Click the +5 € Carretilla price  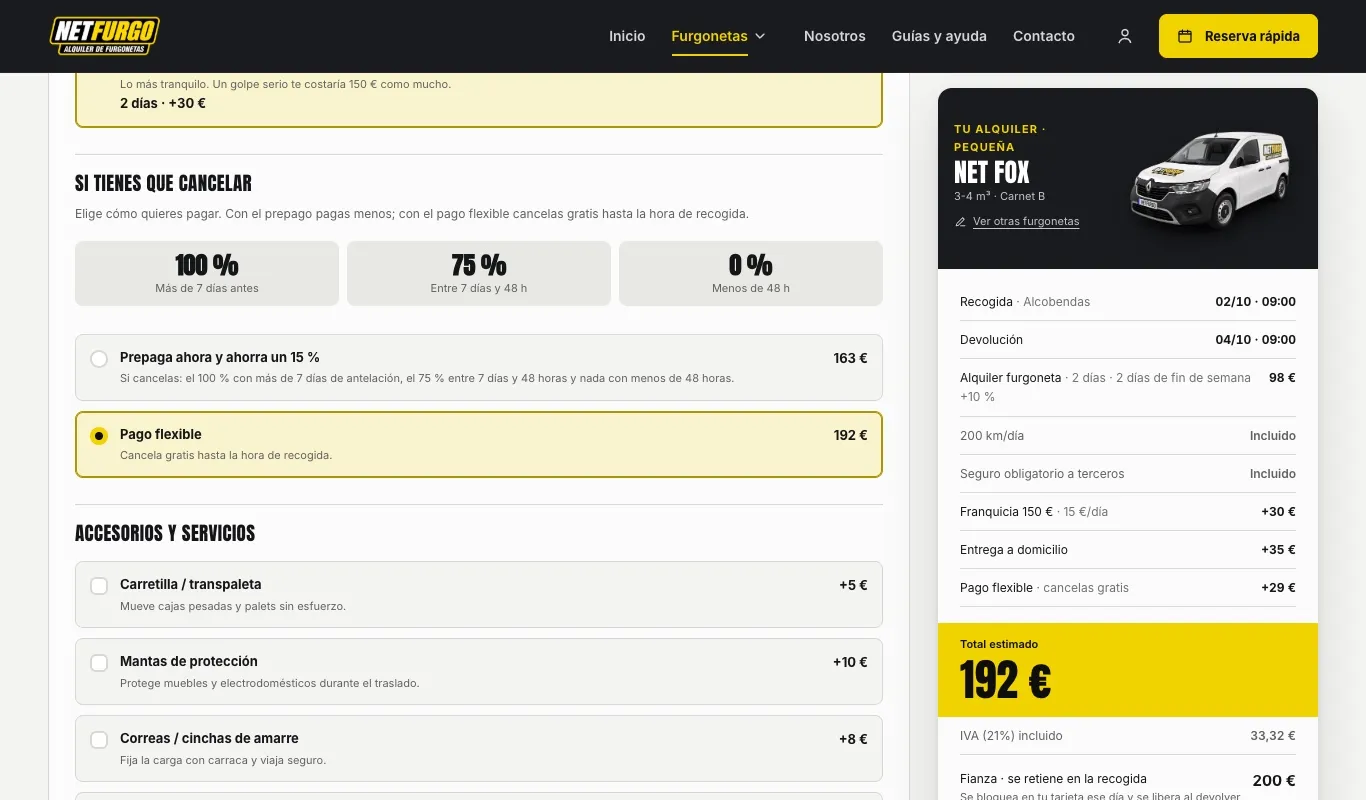(853, 585)
